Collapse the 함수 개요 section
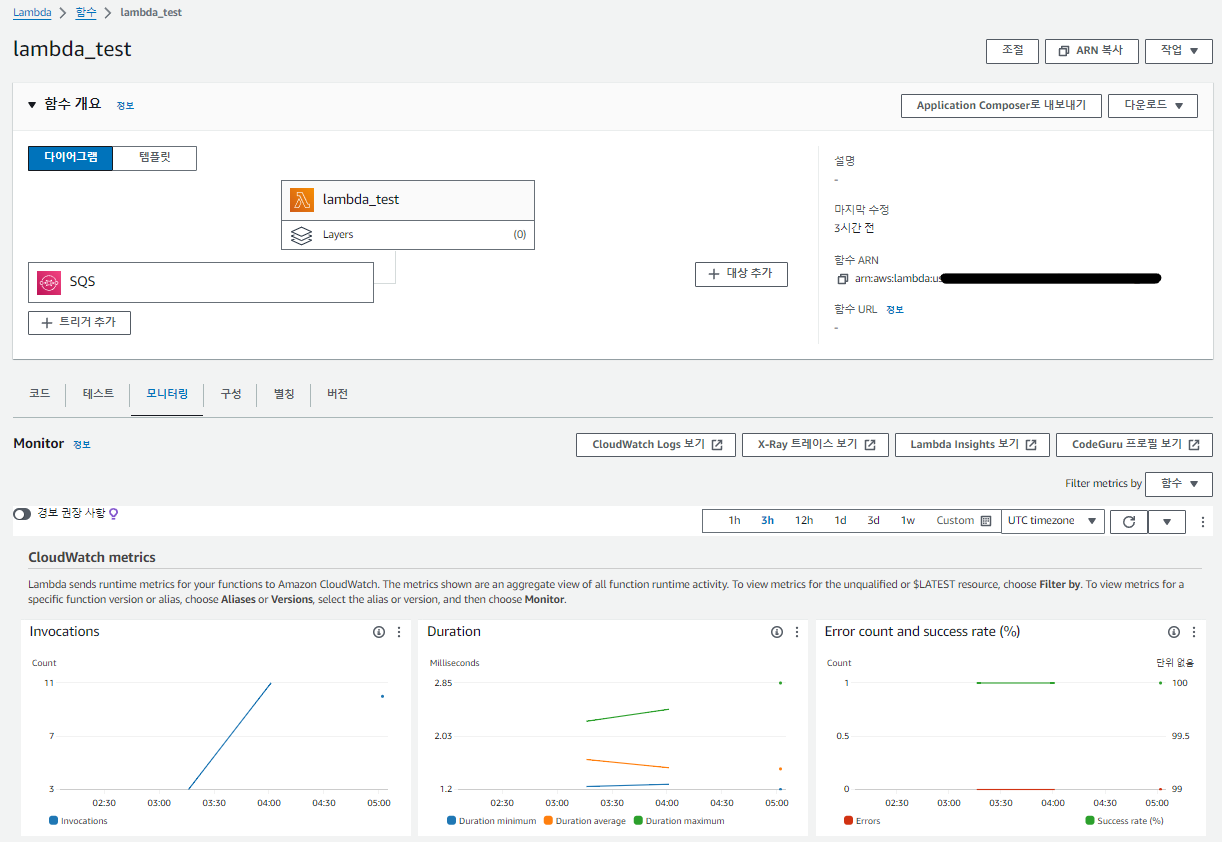This screenshot has height=842, width=1222. [31, 104]
